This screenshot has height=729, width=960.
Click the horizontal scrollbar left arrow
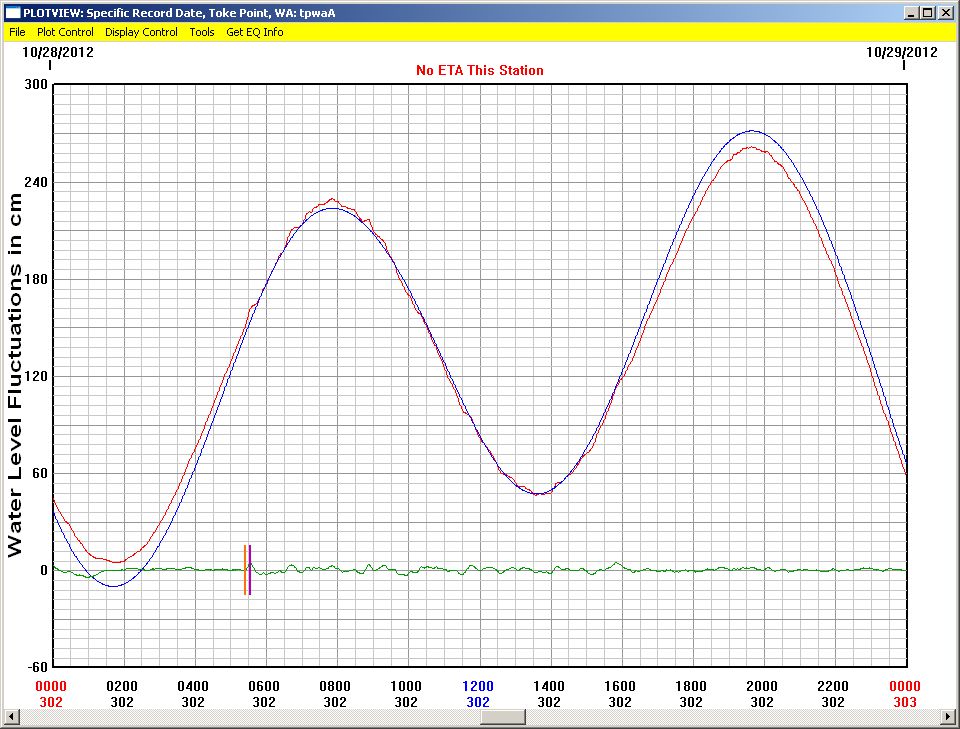[x=12, y=717]
